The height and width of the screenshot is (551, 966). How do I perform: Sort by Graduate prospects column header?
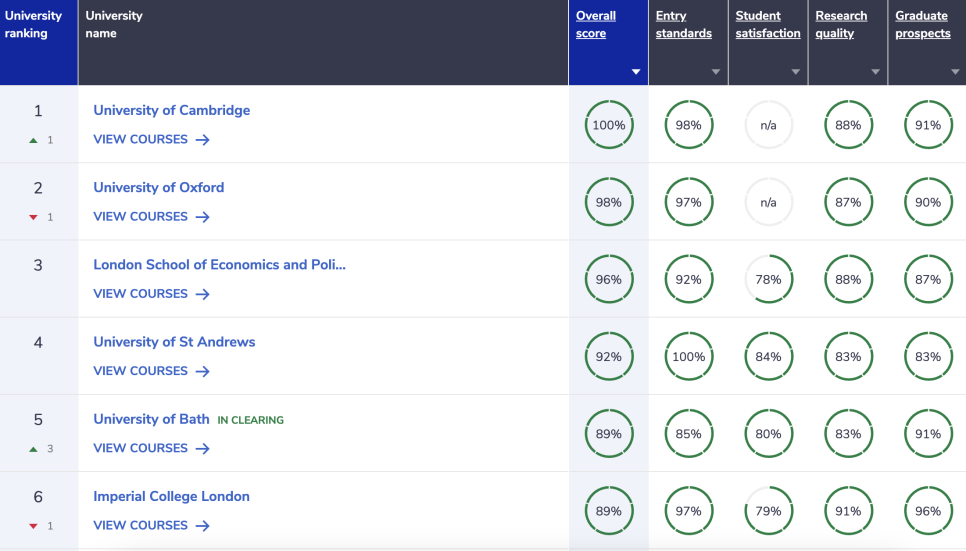(x=923, y=25)
